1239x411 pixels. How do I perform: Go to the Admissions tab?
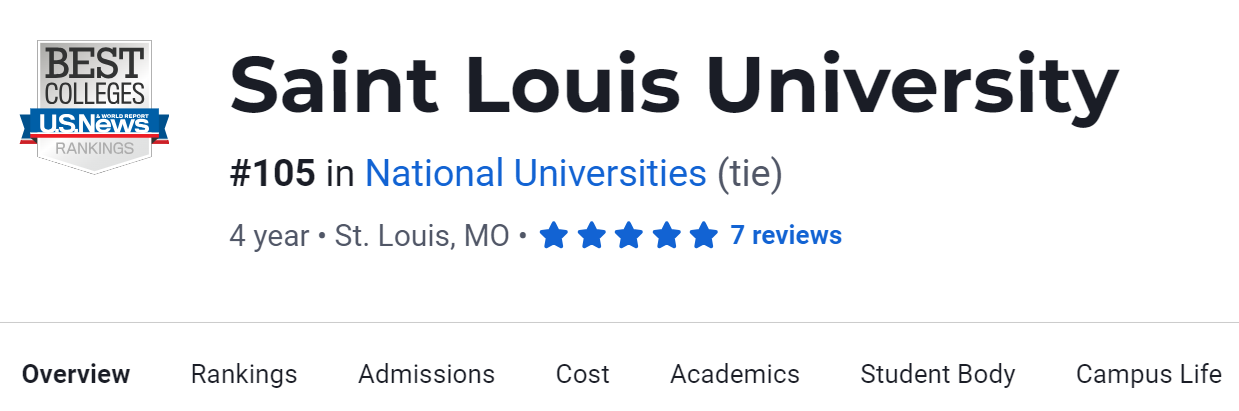click(x=426, y=374)
